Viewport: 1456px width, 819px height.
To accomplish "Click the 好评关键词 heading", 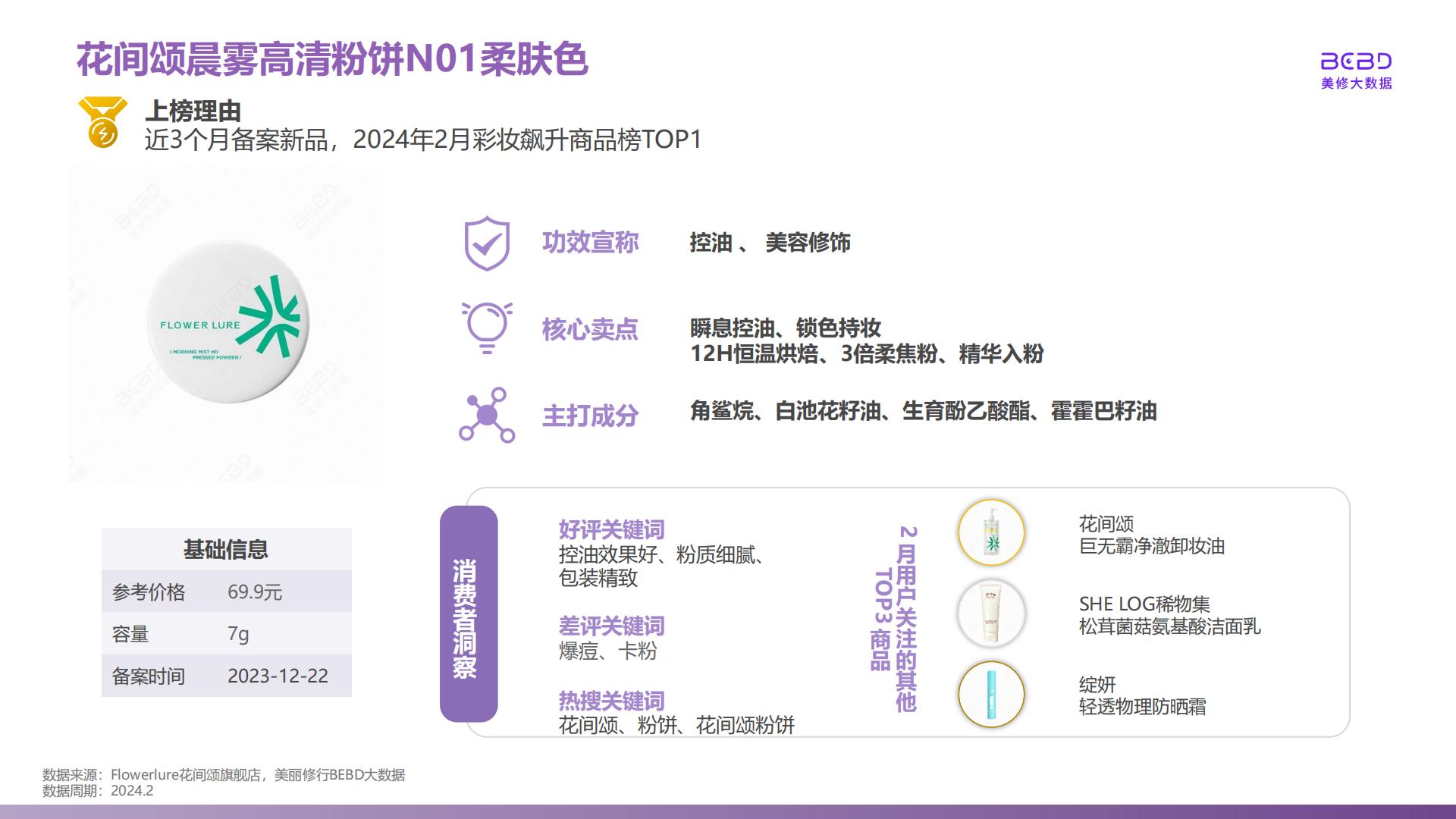I will click(x=611, y=529).
